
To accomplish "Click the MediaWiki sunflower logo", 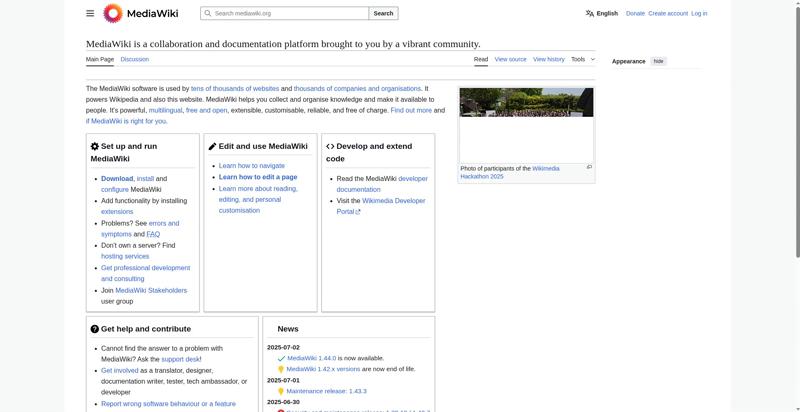I will pos(113,13).
